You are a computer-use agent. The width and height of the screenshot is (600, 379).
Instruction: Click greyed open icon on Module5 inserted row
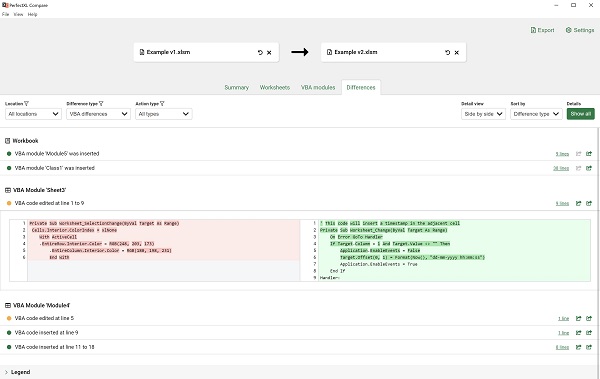coord(579,154)
